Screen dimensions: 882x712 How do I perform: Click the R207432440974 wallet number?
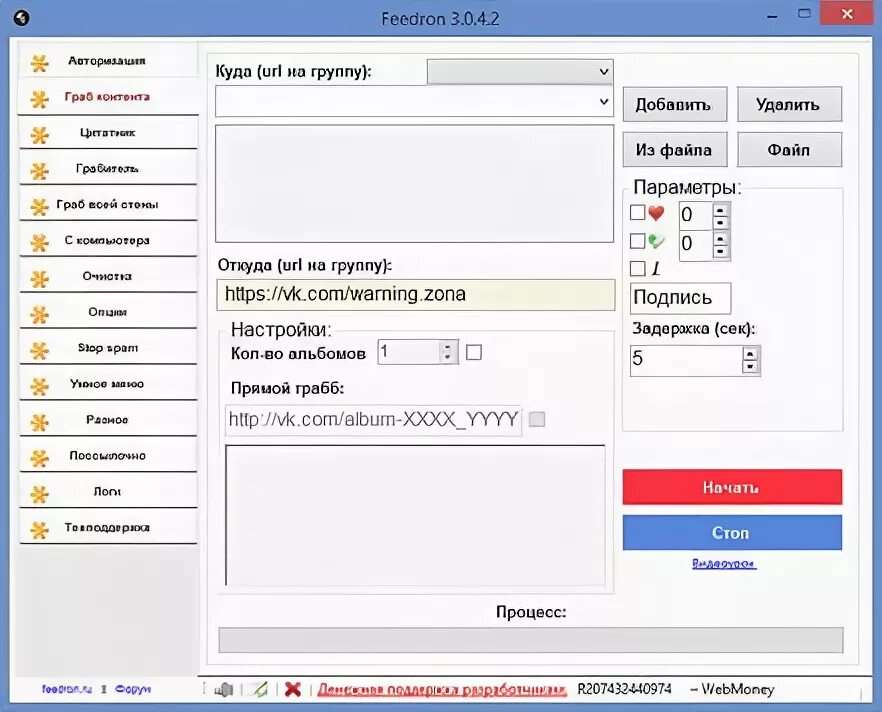coord(624,689)
